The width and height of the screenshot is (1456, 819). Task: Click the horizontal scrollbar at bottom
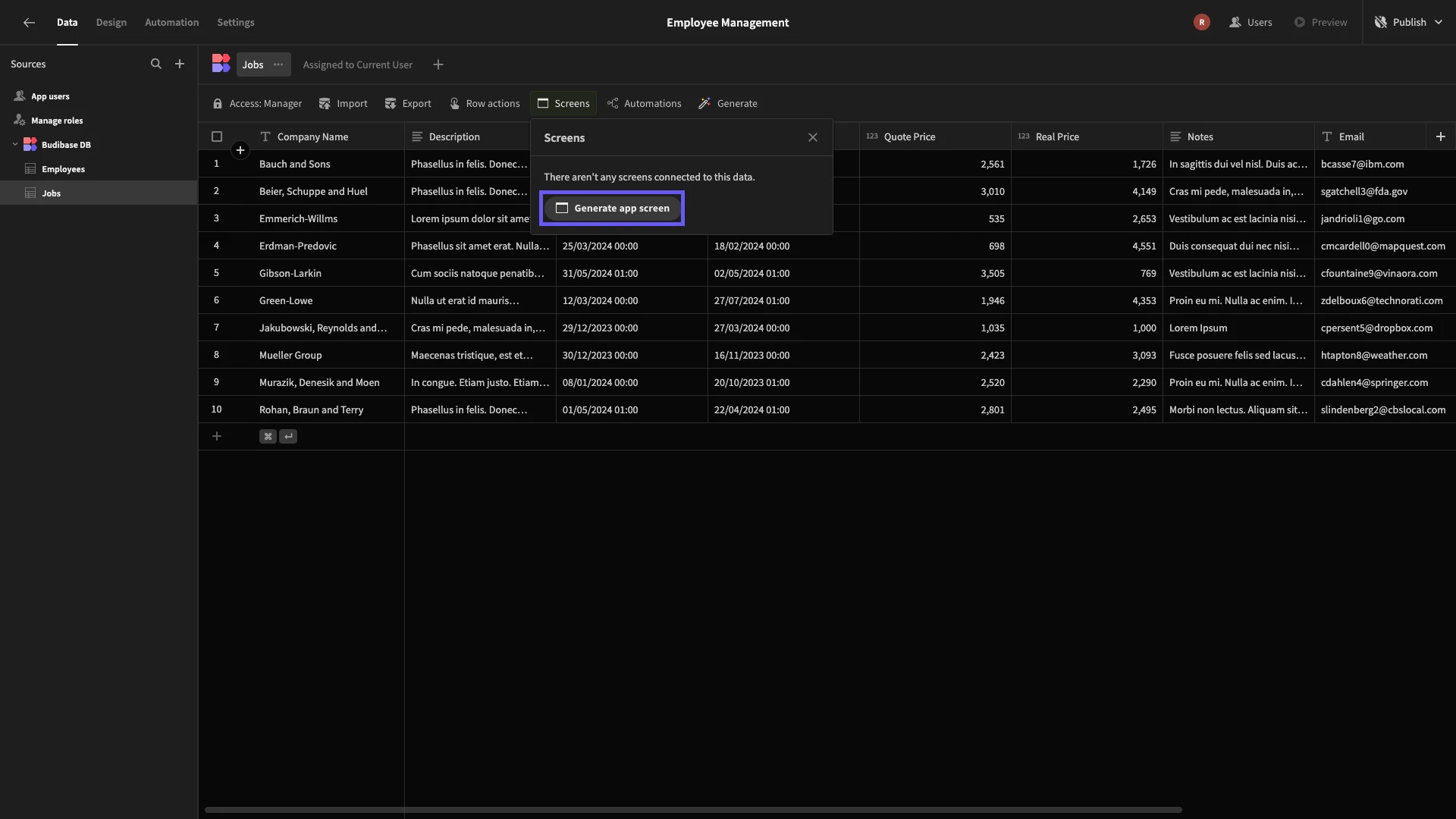(692, 810)
